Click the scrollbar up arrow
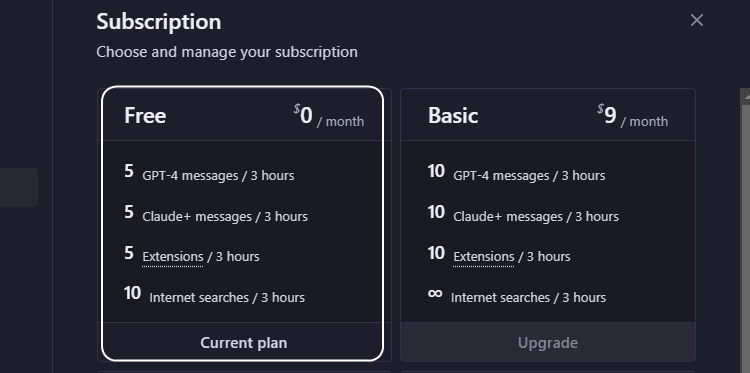Viewport: 750px width, 373px height. [746, 96]
